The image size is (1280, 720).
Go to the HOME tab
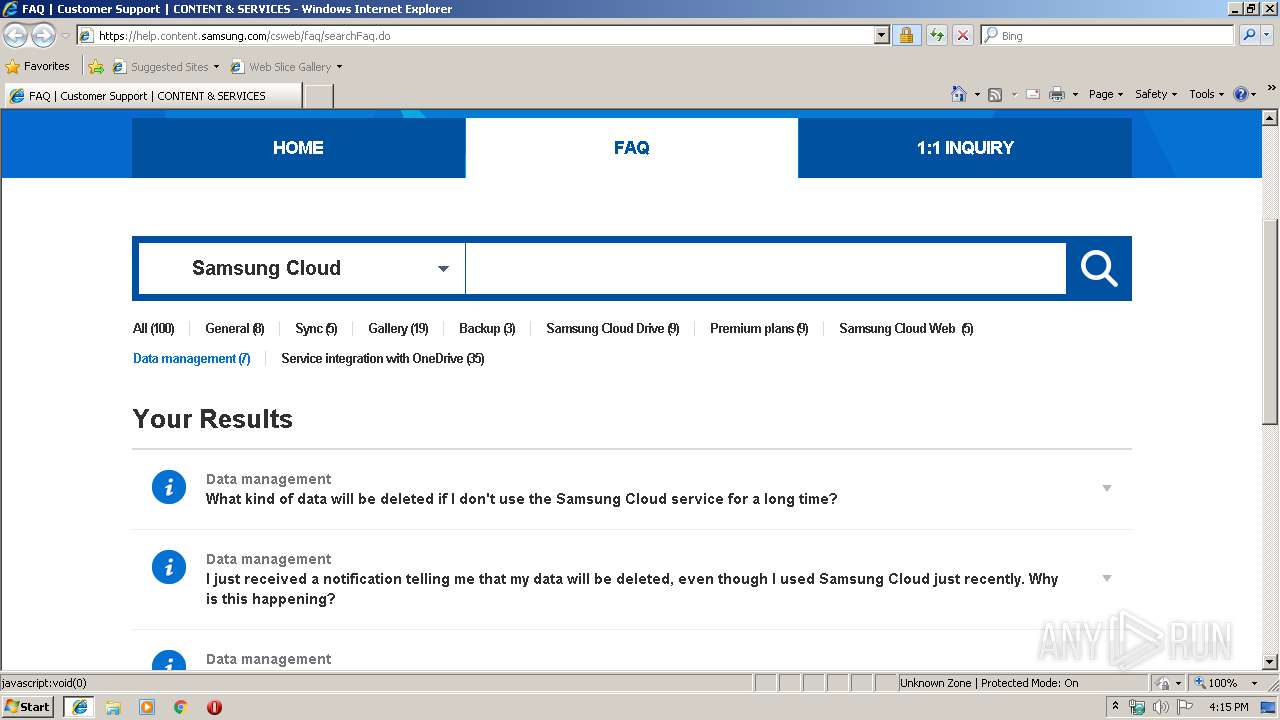click(x=298, y=147)
